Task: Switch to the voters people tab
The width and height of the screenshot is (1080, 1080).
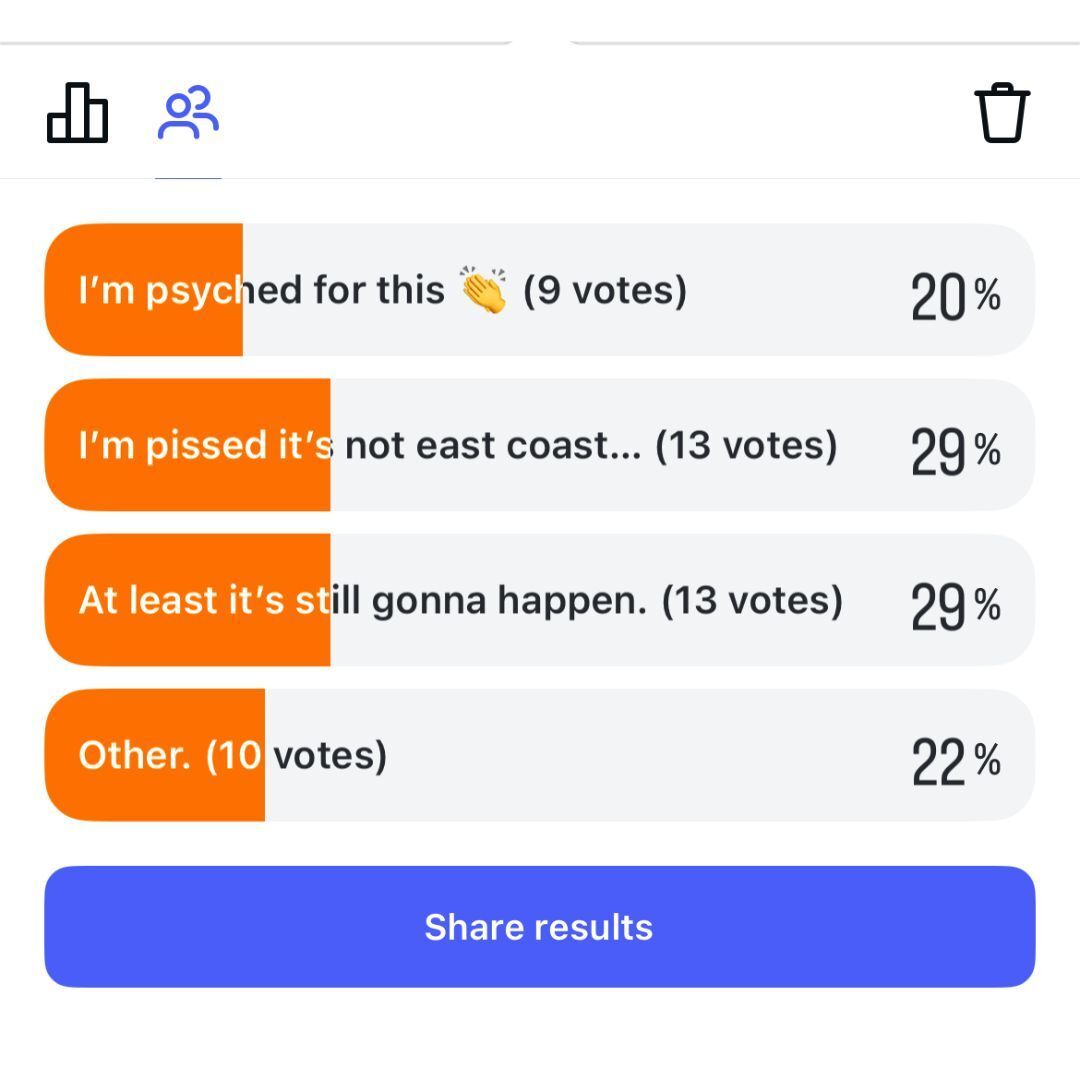Action: coord(188,114)
